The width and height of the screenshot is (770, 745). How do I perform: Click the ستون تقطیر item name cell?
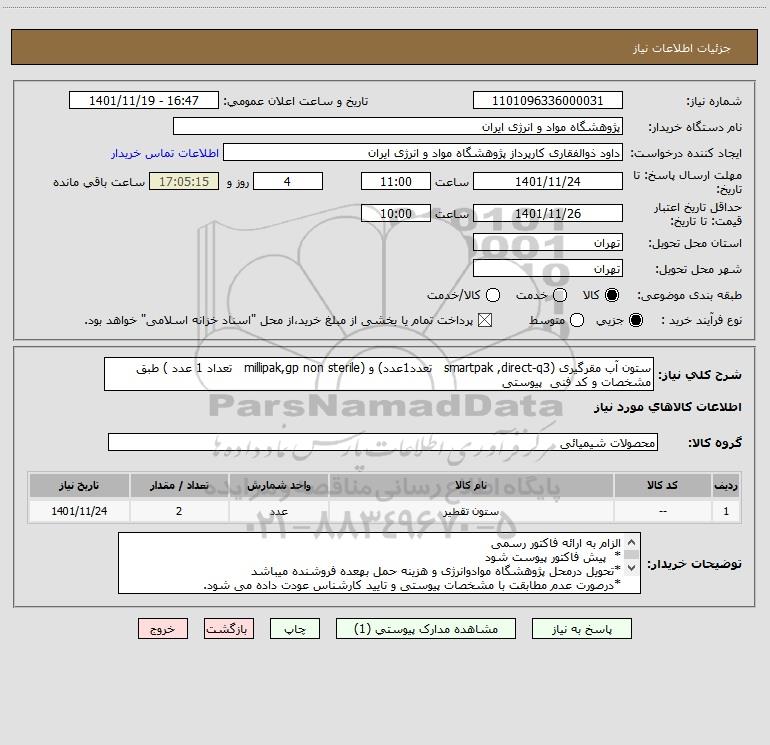point(471,511)
